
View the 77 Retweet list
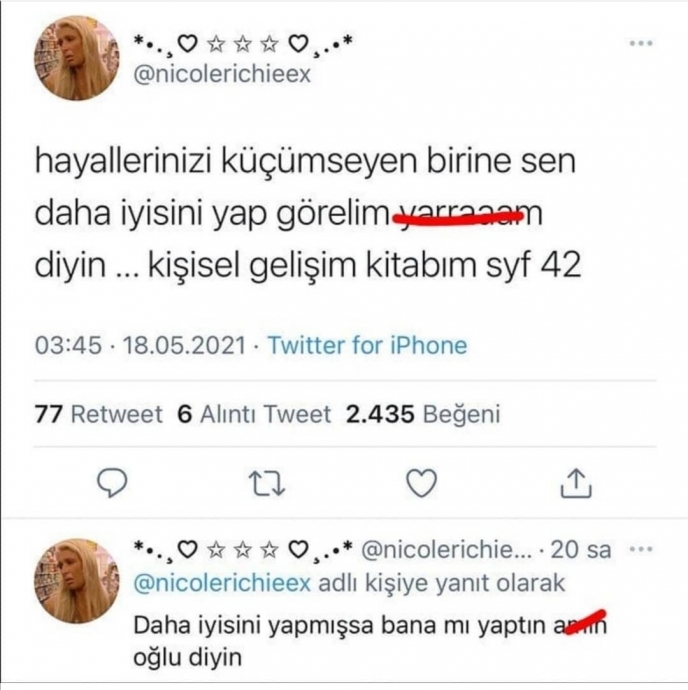(99, 414)
